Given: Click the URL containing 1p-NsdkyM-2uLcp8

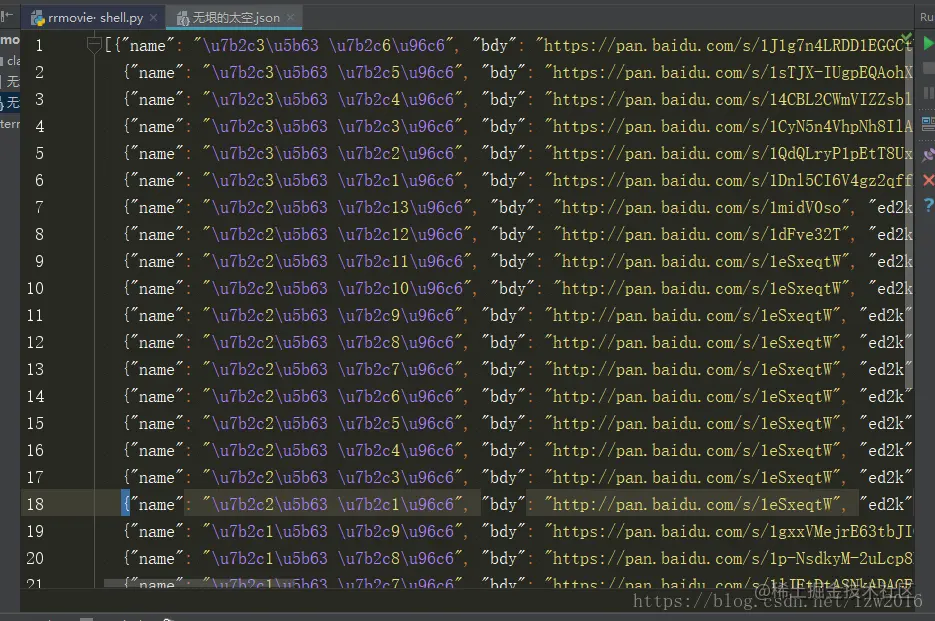Looking at the screenshot, I should coord(728,558).
